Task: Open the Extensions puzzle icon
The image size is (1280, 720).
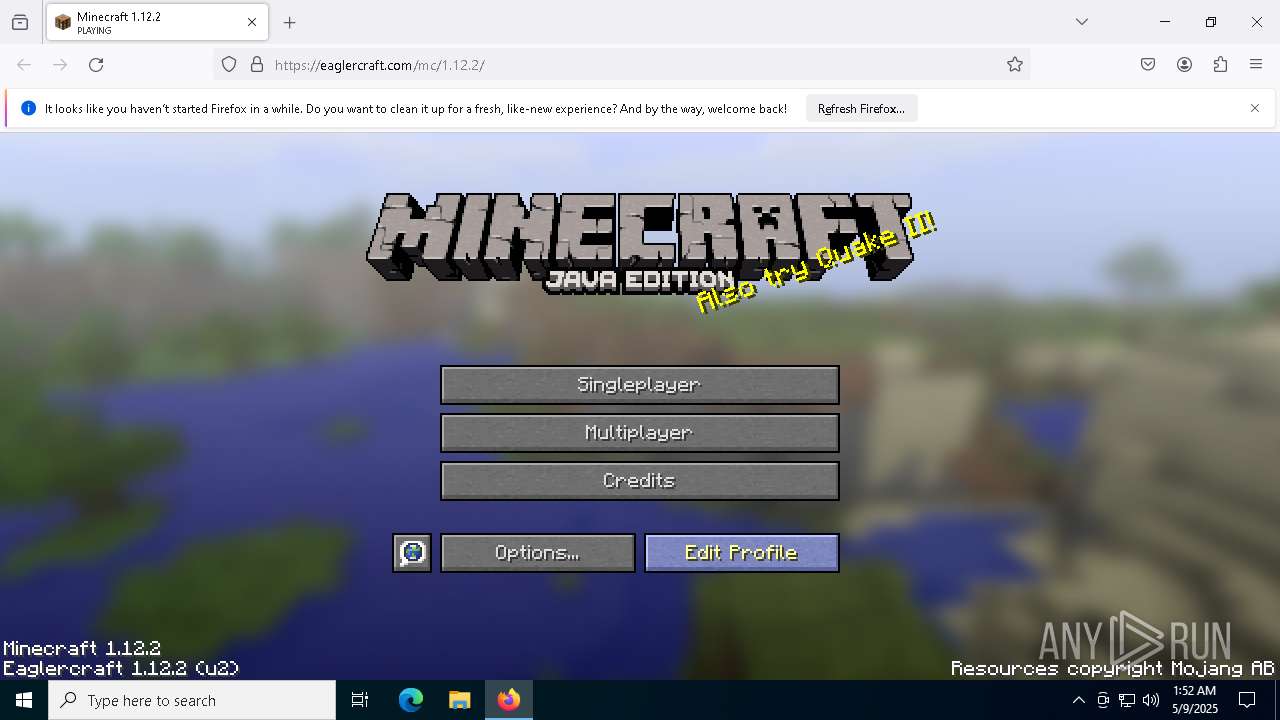Action: click(x=1220, y=65)
